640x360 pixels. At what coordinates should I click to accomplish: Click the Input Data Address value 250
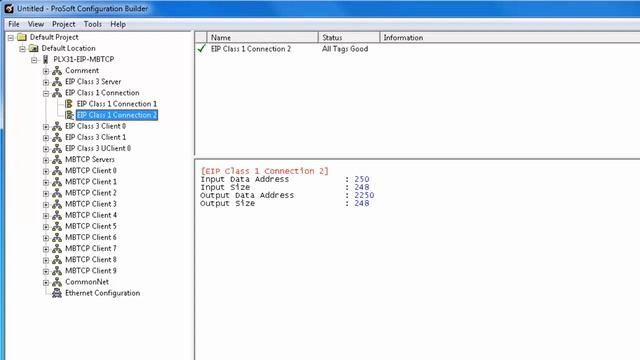pos(362,179)
